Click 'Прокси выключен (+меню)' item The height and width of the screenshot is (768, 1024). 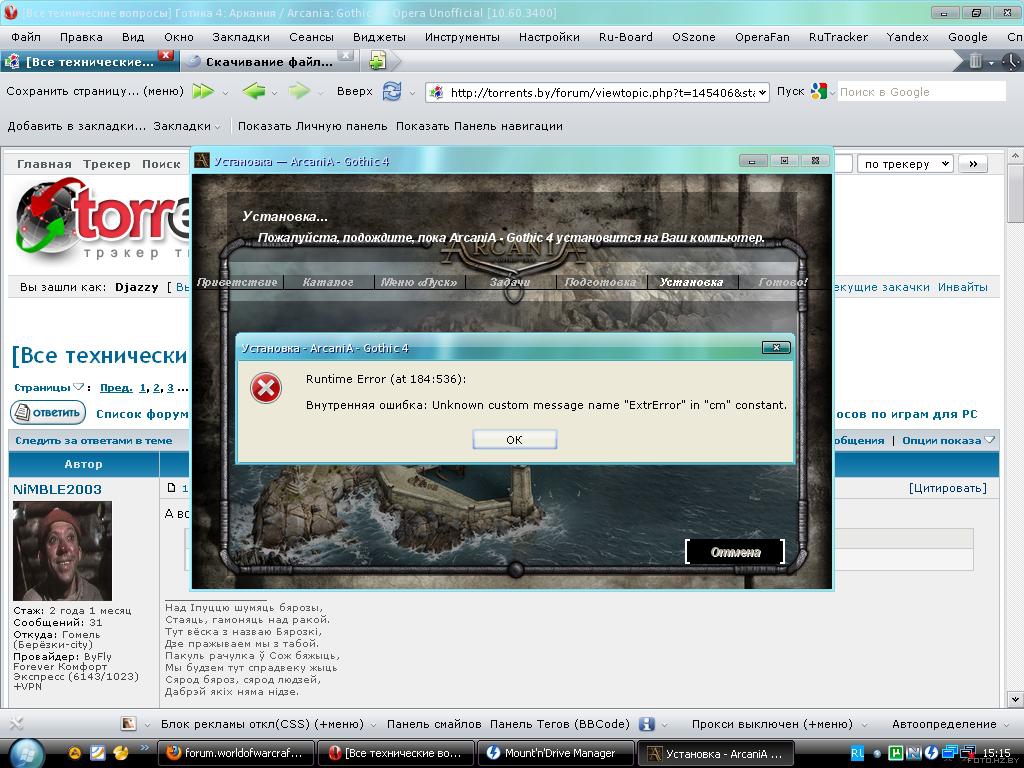[772, 724]
